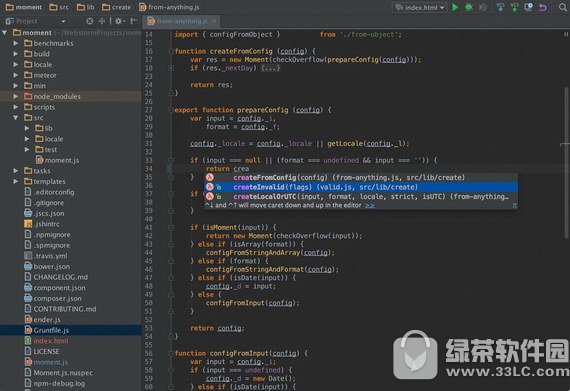Expand the build folder

[16, 54]
